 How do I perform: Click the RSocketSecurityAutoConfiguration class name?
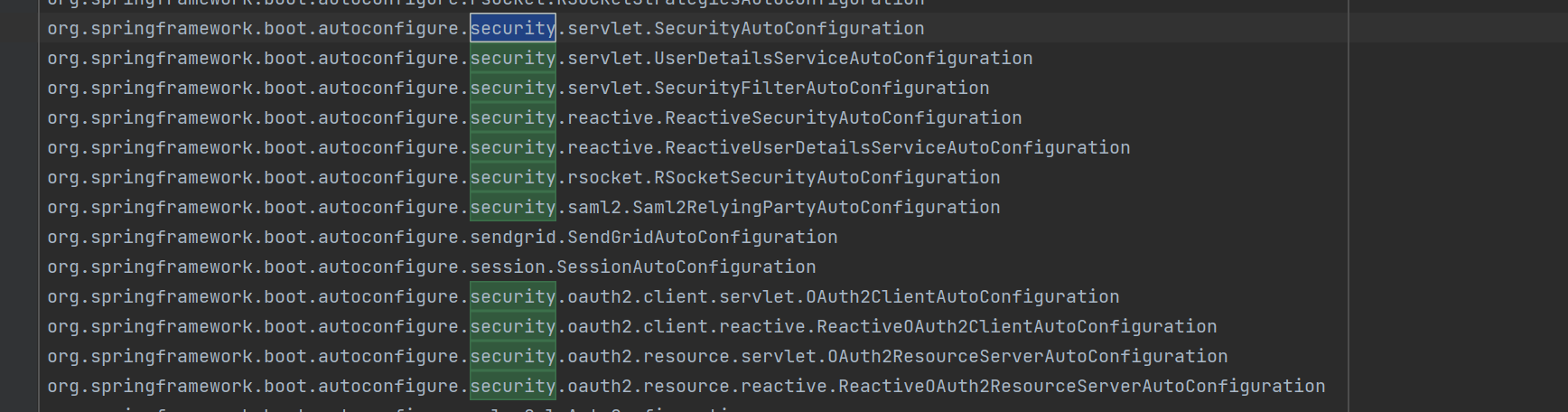(x=827, y=178)
